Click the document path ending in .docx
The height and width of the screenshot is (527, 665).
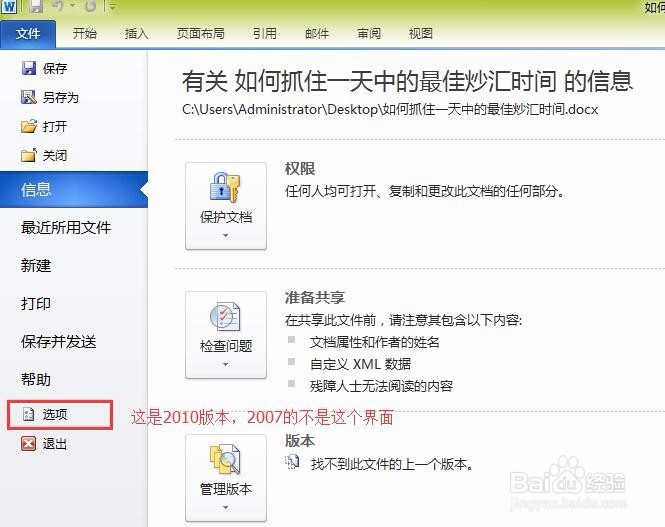click(390, 110)
